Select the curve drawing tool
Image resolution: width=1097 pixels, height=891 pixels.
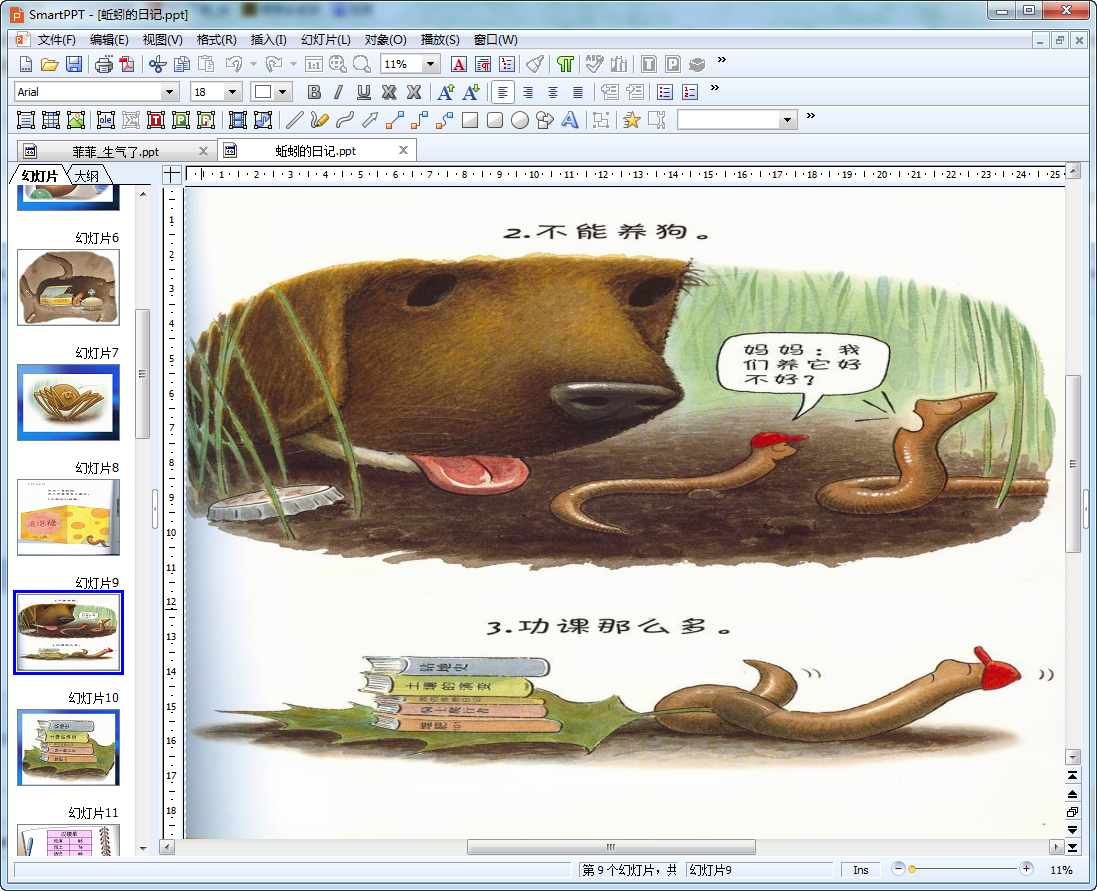click(345, 120)
